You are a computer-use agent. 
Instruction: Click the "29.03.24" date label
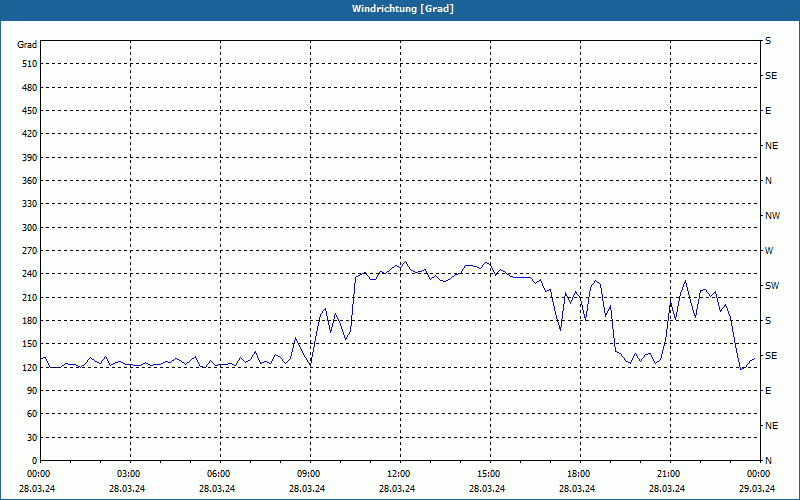pos(757,489)
